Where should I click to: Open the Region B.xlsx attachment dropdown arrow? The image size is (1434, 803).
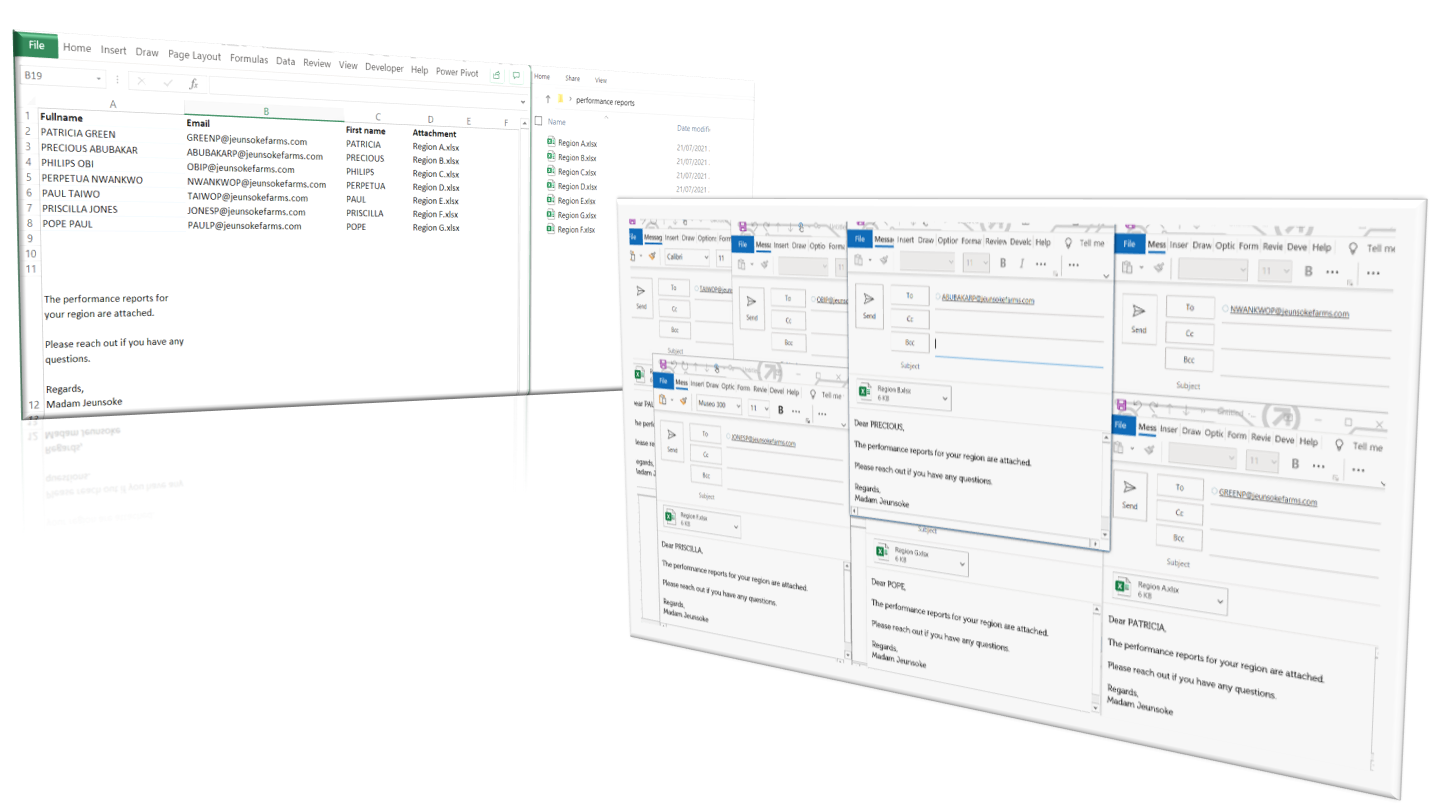946,397
